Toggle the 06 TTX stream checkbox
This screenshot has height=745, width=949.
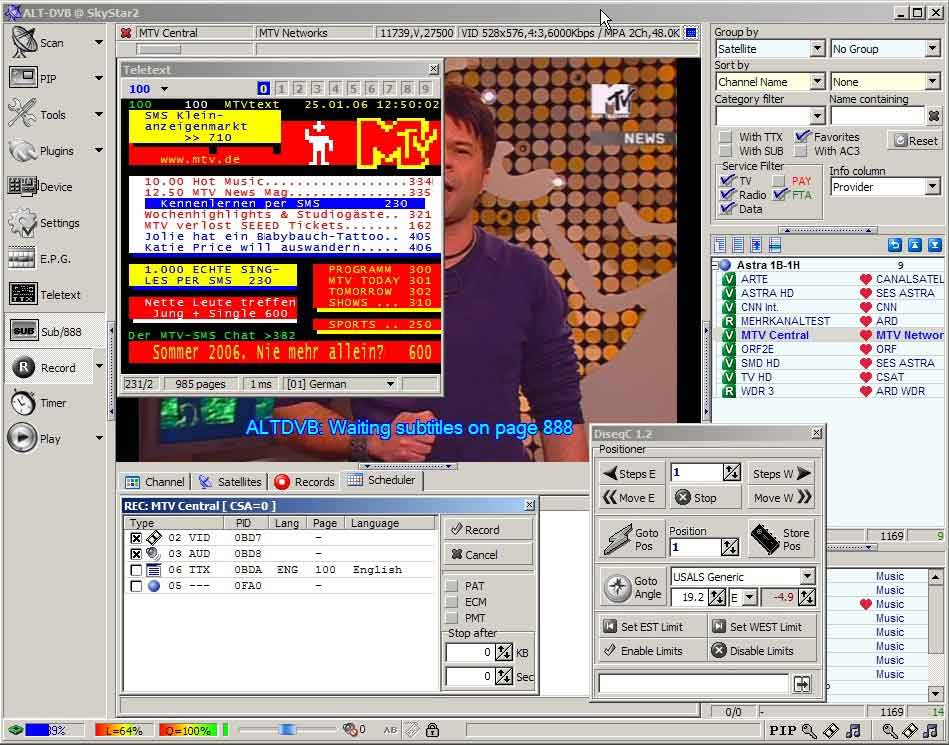coord(136,569)
